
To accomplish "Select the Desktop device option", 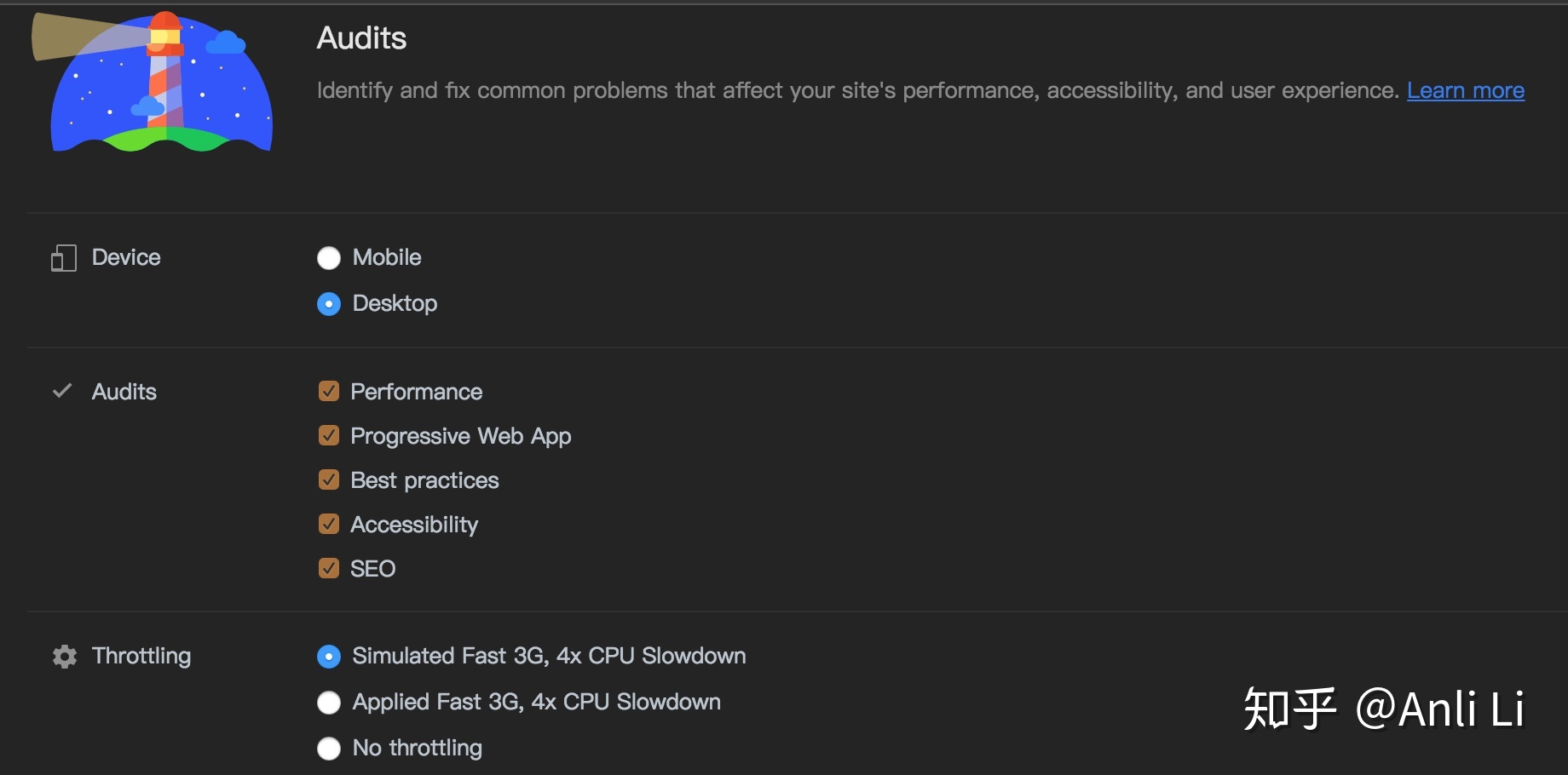I will (329, 304).
